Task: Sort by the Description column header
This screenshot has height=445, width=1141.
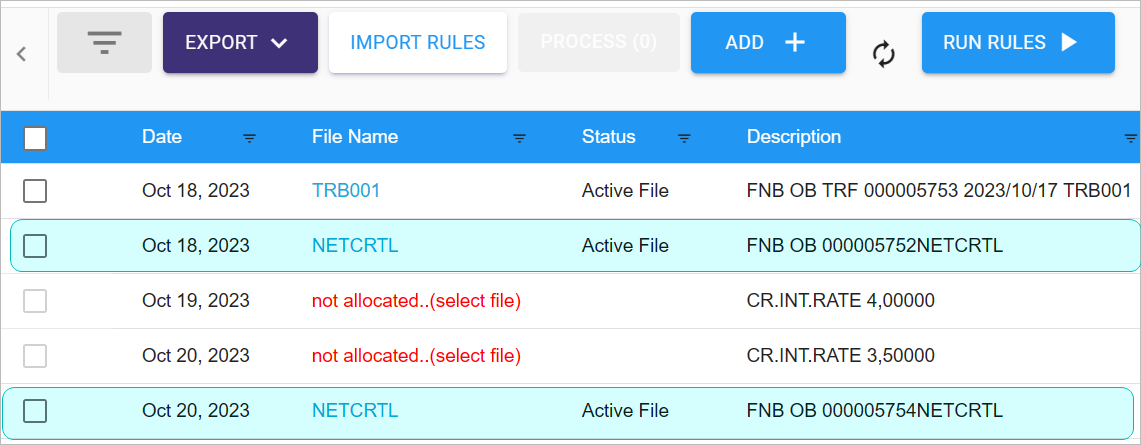Action: pos(794,137)
